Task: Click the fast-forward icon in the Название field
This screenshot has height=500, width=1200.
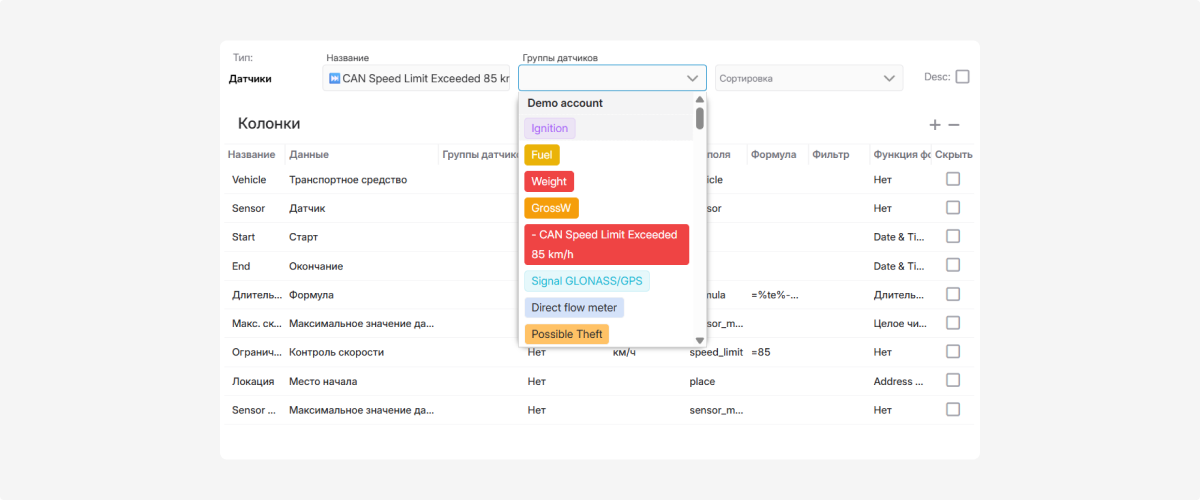Action: click(334, 78)
